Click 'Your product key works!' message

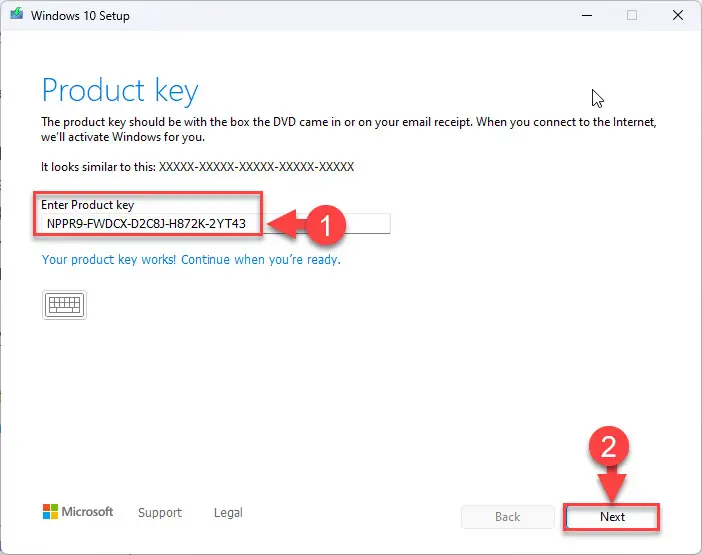pyautogui.click(x=191, y=260)
